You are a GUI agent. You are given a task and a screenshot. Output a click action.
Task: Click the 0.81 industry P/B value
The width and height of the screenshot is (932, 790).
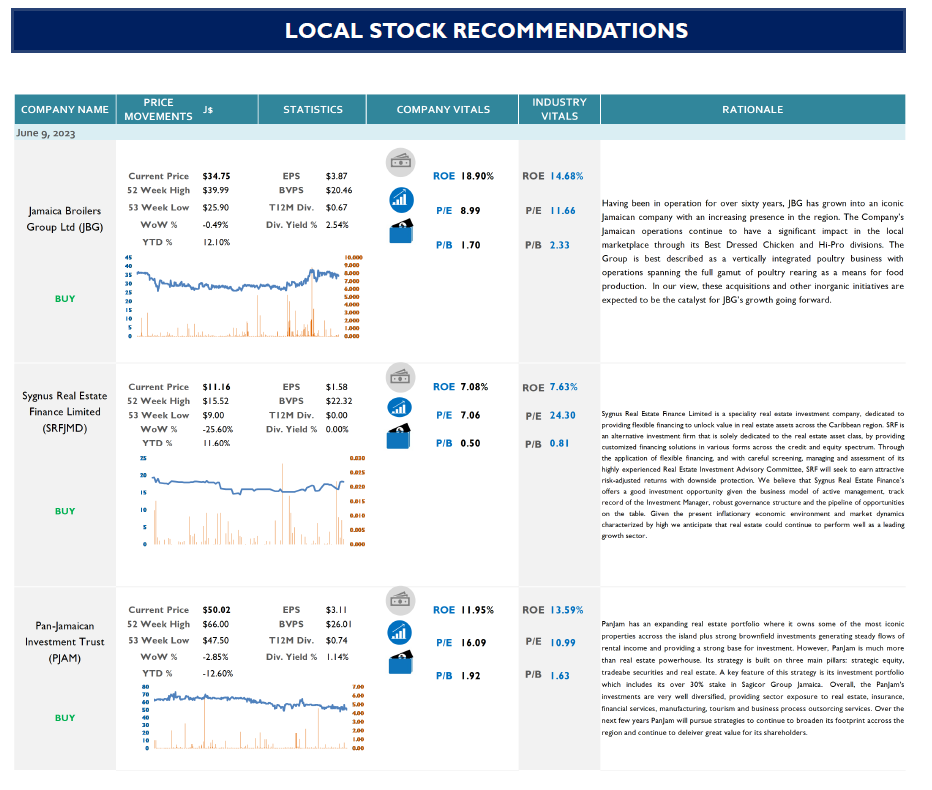pos(559,443)
